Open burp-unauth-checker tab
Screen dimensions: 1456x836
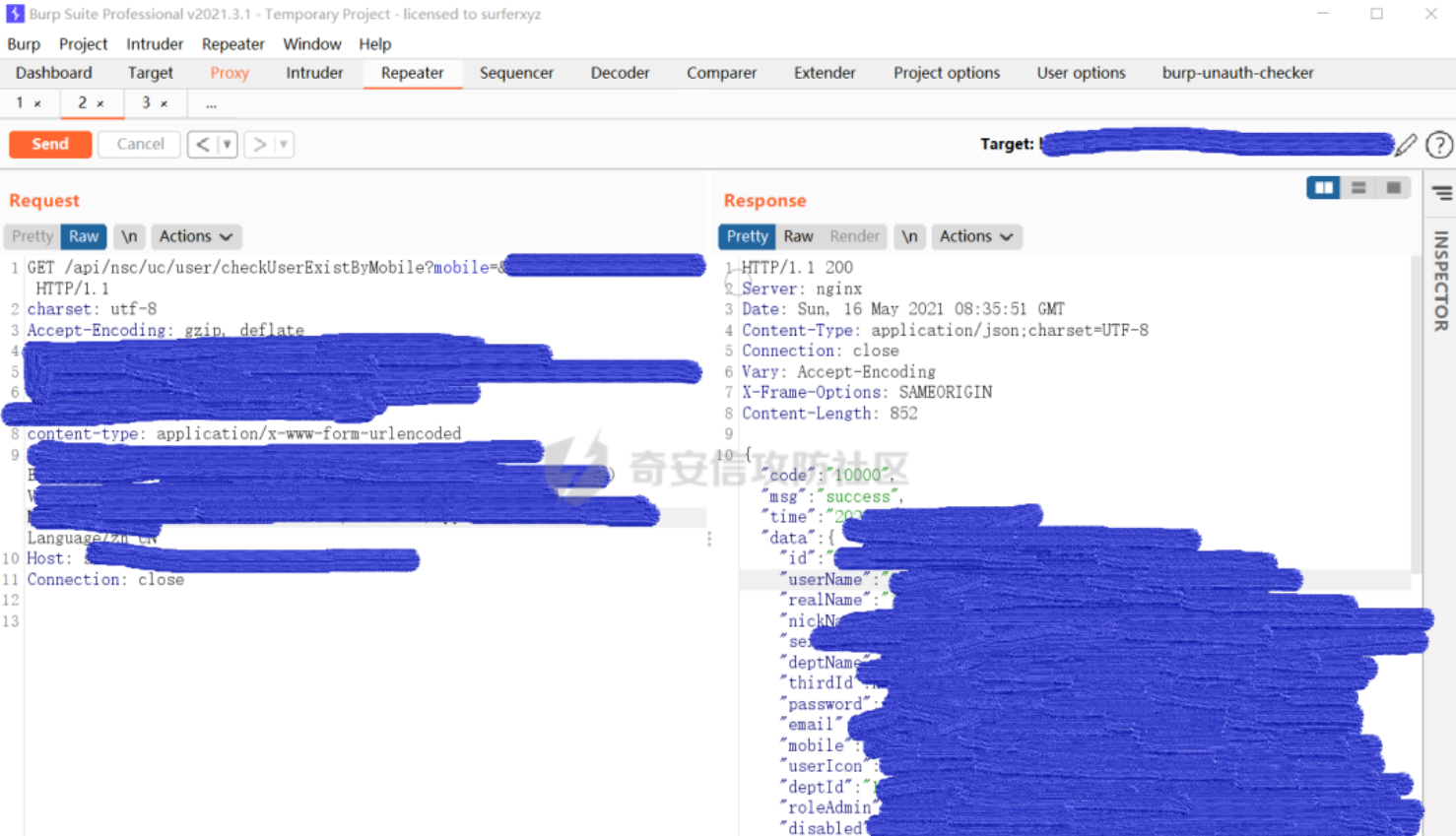click(1237, 73)
